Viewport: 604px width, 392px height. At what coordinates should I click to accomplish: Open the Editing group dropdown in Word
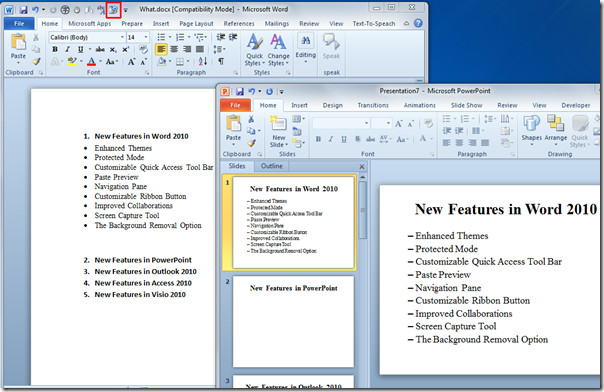pyautogui.click(x=305, y=49)
